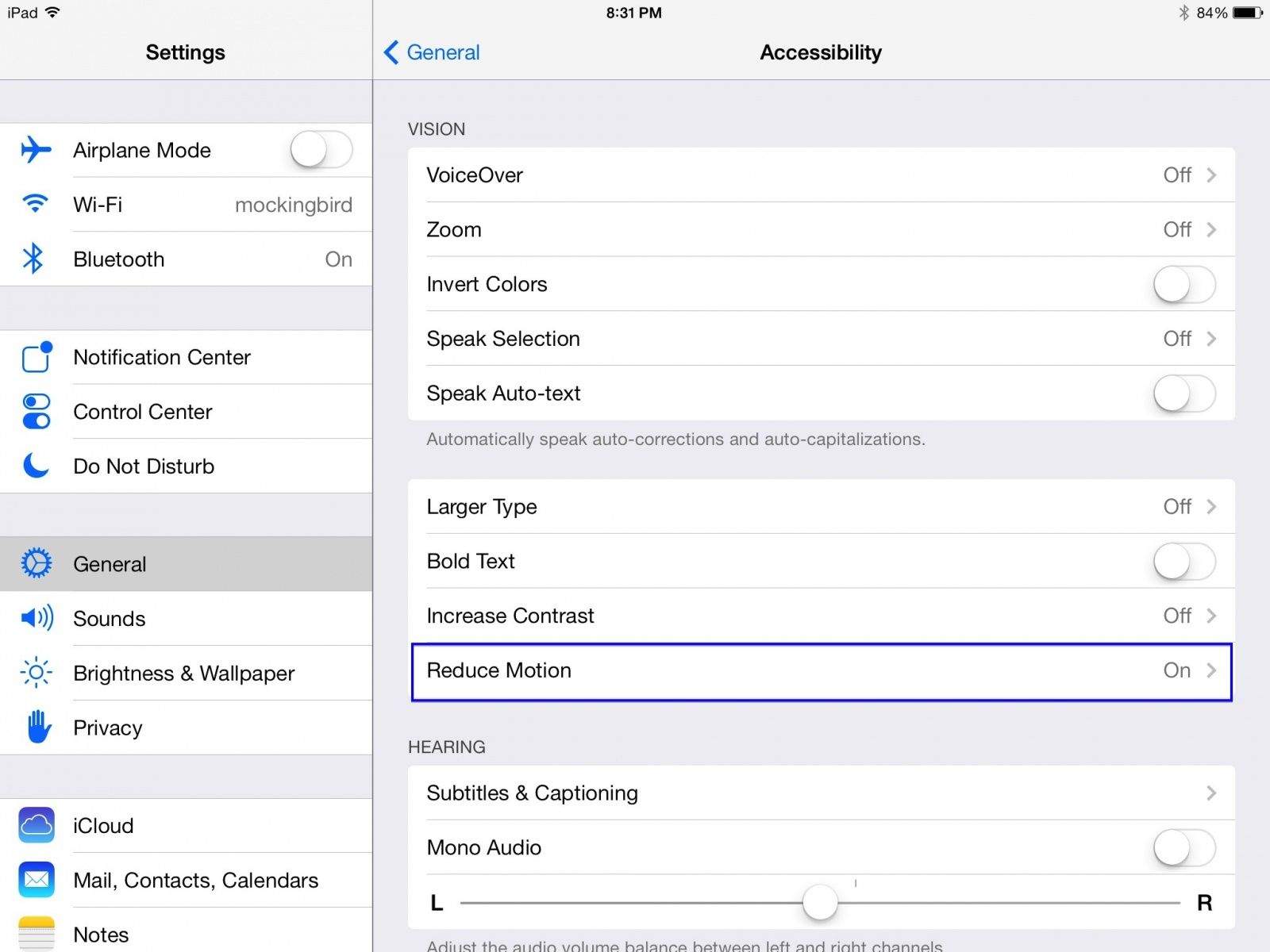1270x952 pixels.
Task: Go back to General settings
Action: pos(433,52)
